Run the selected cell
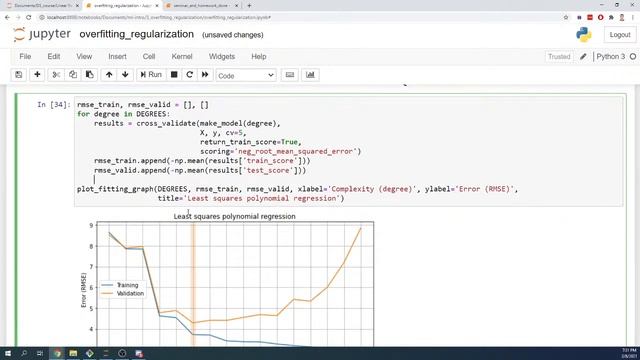The height and width of the screenshot is (360, 640). pyautogui.click(x=151, y=75)
